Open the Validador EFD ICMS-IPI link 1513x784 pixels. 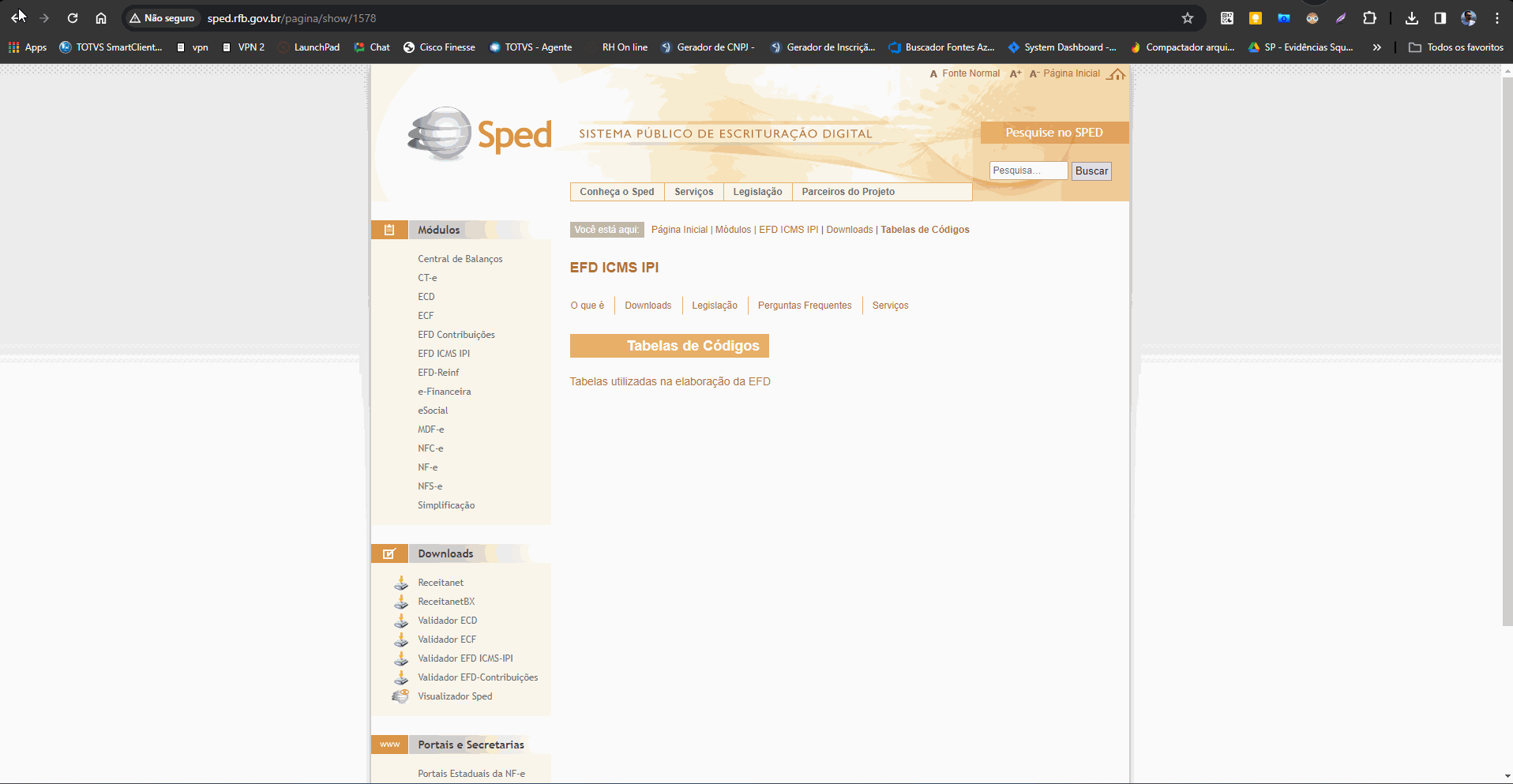click(x=465, y=658)
